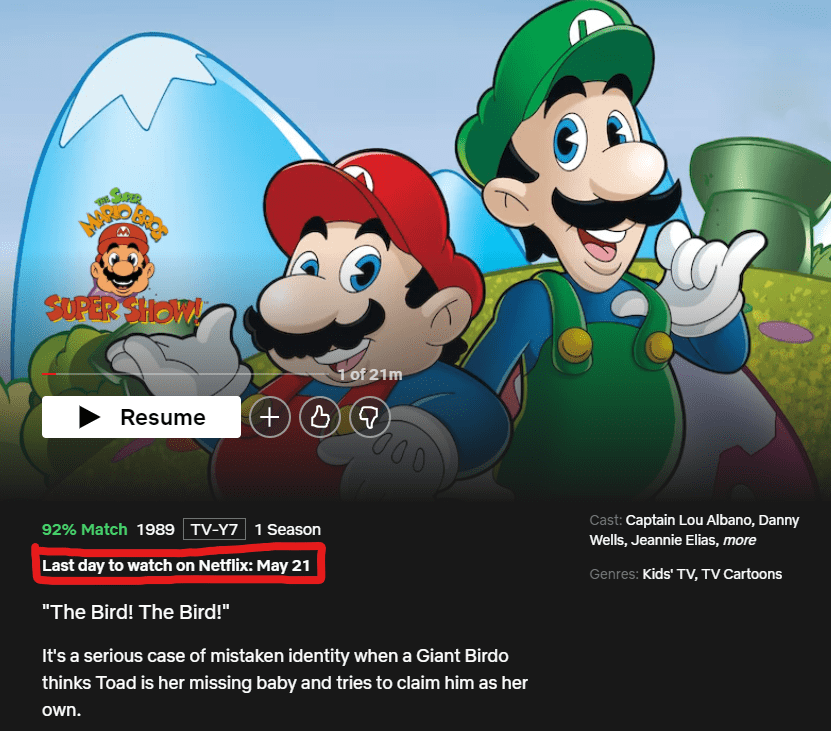Select the circular dislike control
Viewport: 831px width, 731px height.
click(x=370, y=417)
